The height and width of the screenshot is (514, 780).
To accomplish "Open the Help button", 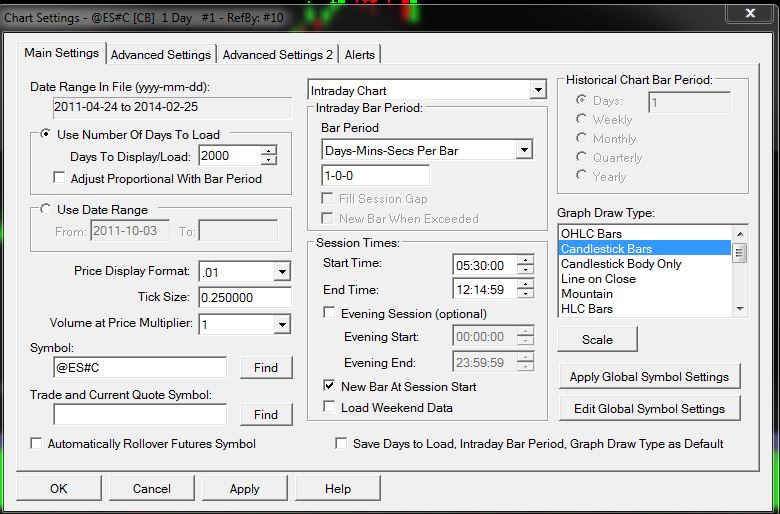I will pos(338,488).
